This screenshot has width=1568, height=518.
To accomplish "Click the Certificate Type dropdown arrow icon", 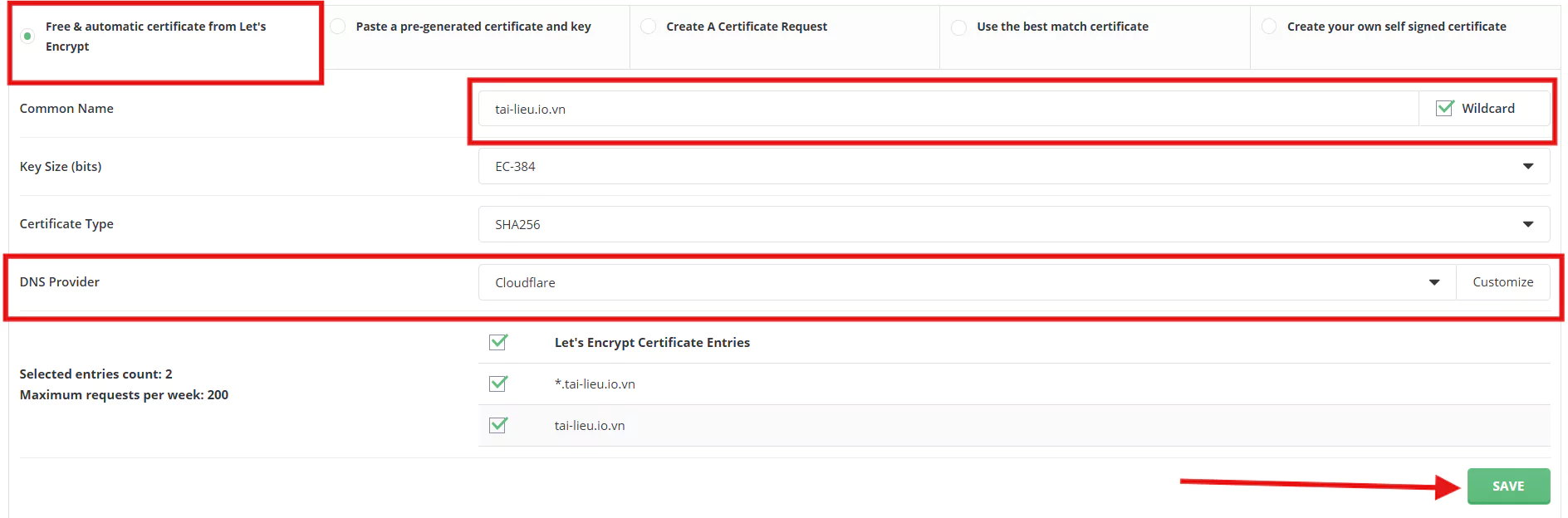I will [1528, 224].
